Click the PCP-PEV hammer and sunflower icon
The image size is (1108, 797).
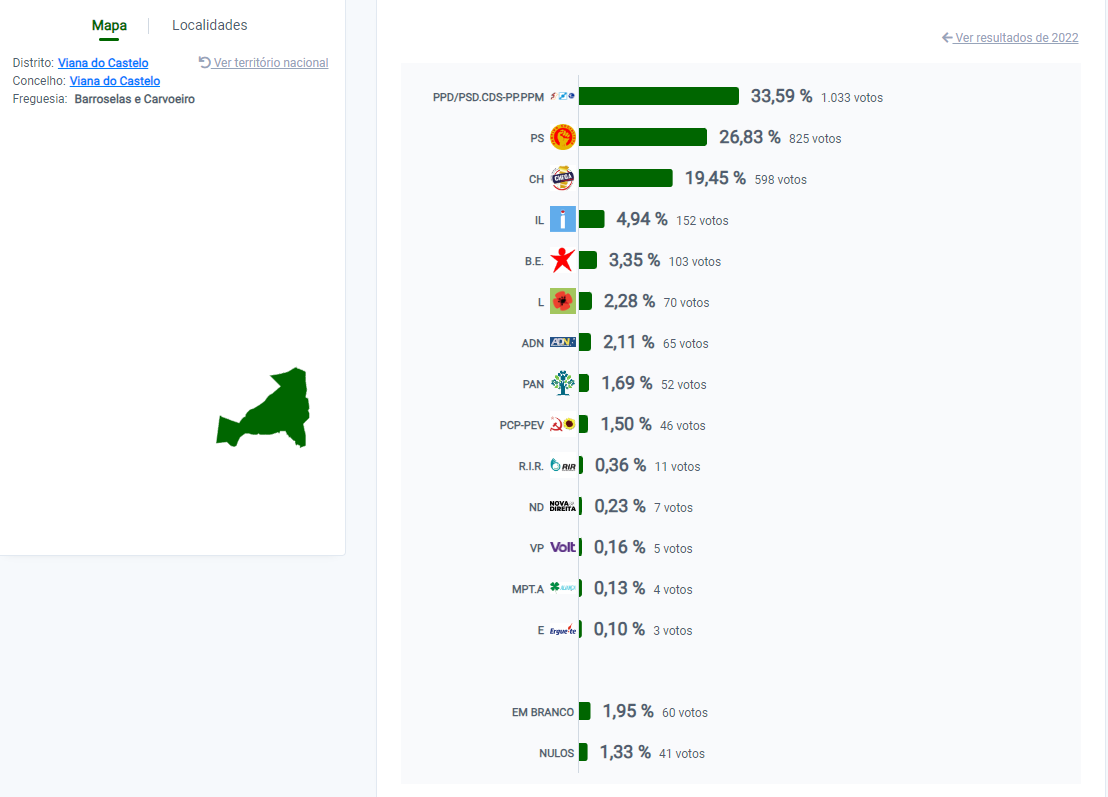point(562,424)
